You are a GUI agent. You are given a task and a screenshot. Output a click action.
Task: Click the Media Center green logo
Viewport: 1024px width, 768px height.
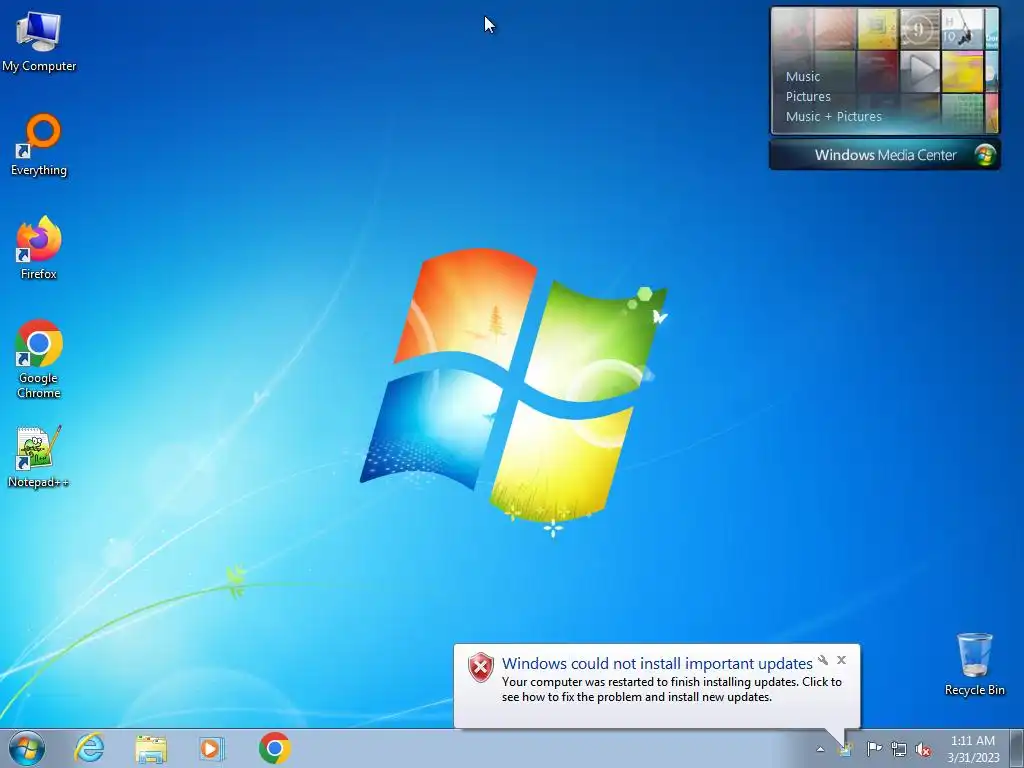tap(985, 155)
